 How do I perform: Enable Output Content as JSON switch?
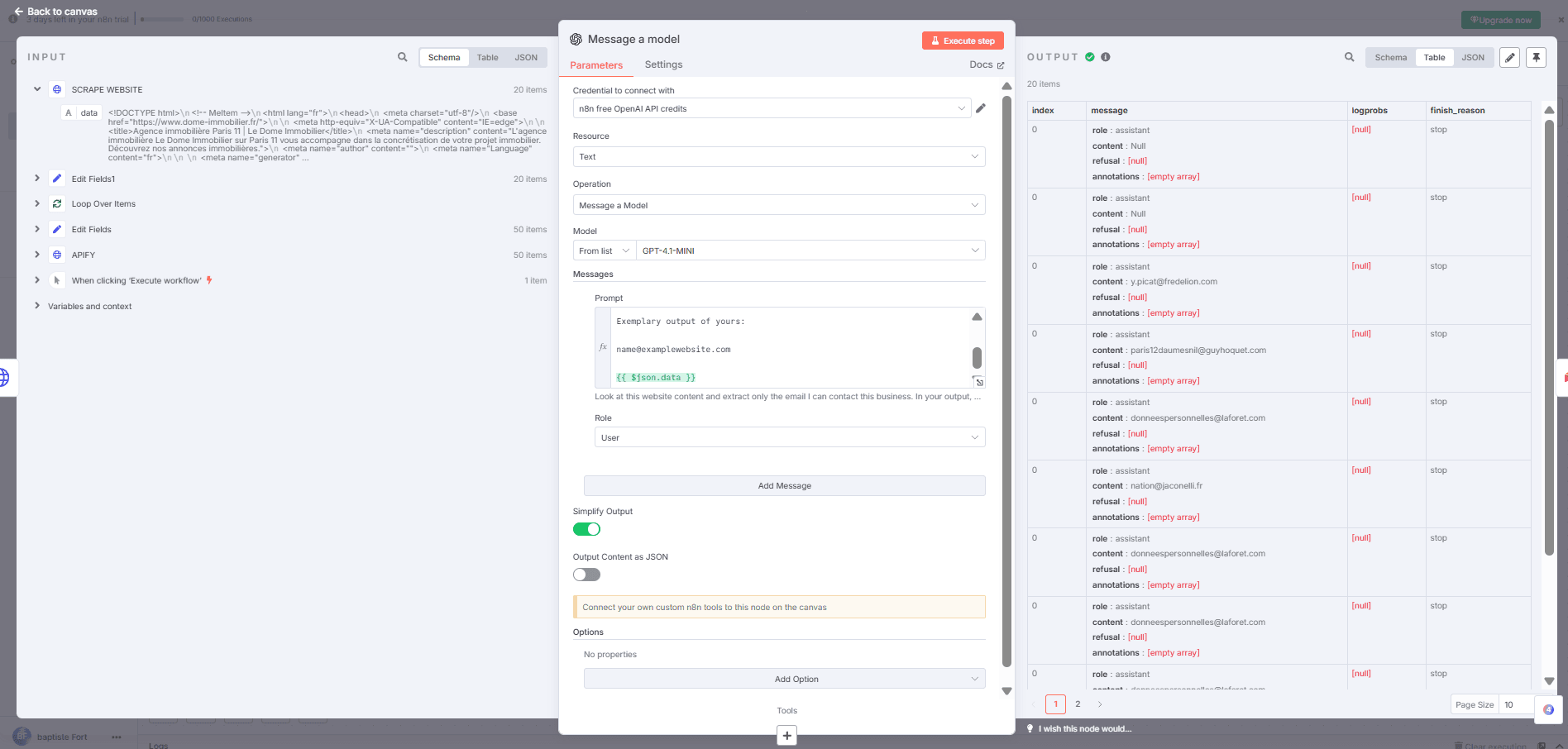[x=586, y=575]
